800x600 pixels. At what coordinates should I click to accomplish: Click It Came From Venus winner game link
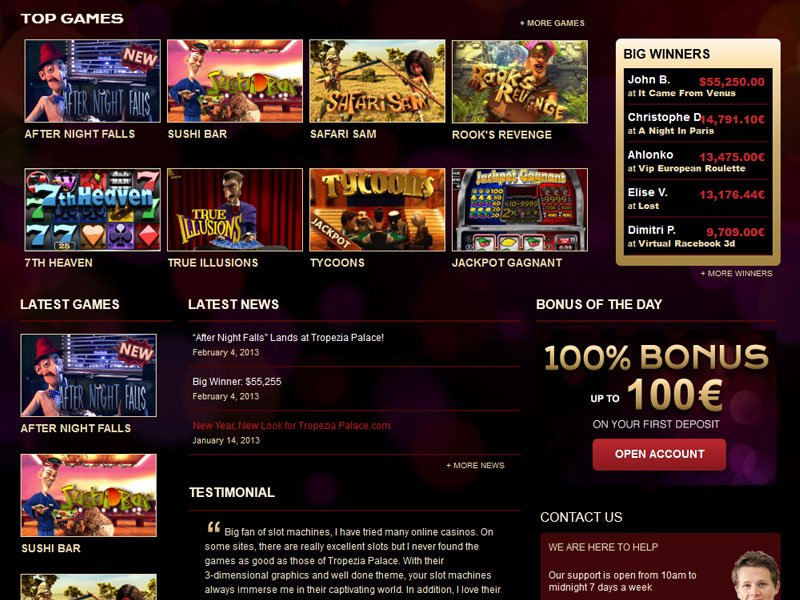coord(687,93)
